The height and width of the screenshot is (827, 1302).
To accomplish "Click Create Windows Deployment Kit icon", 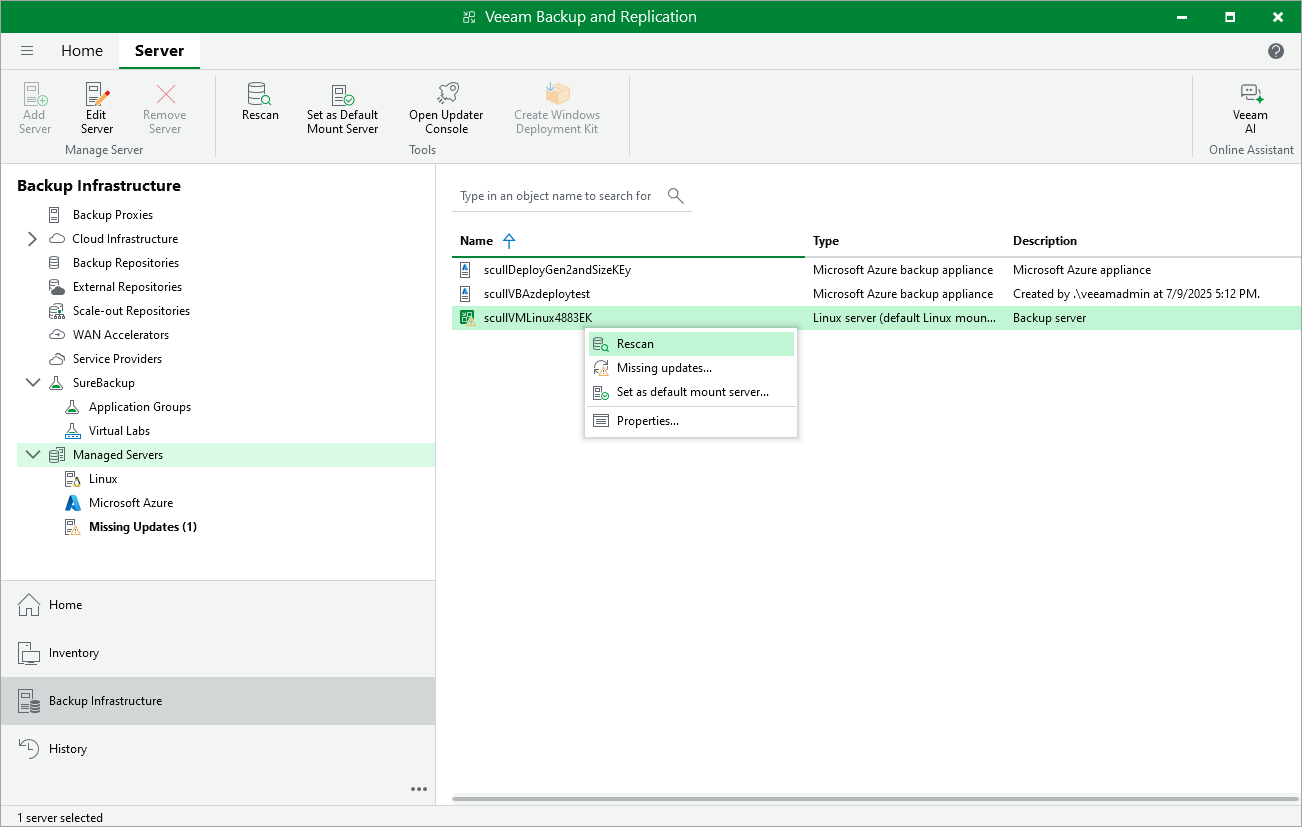I will [x=557, y=108].
